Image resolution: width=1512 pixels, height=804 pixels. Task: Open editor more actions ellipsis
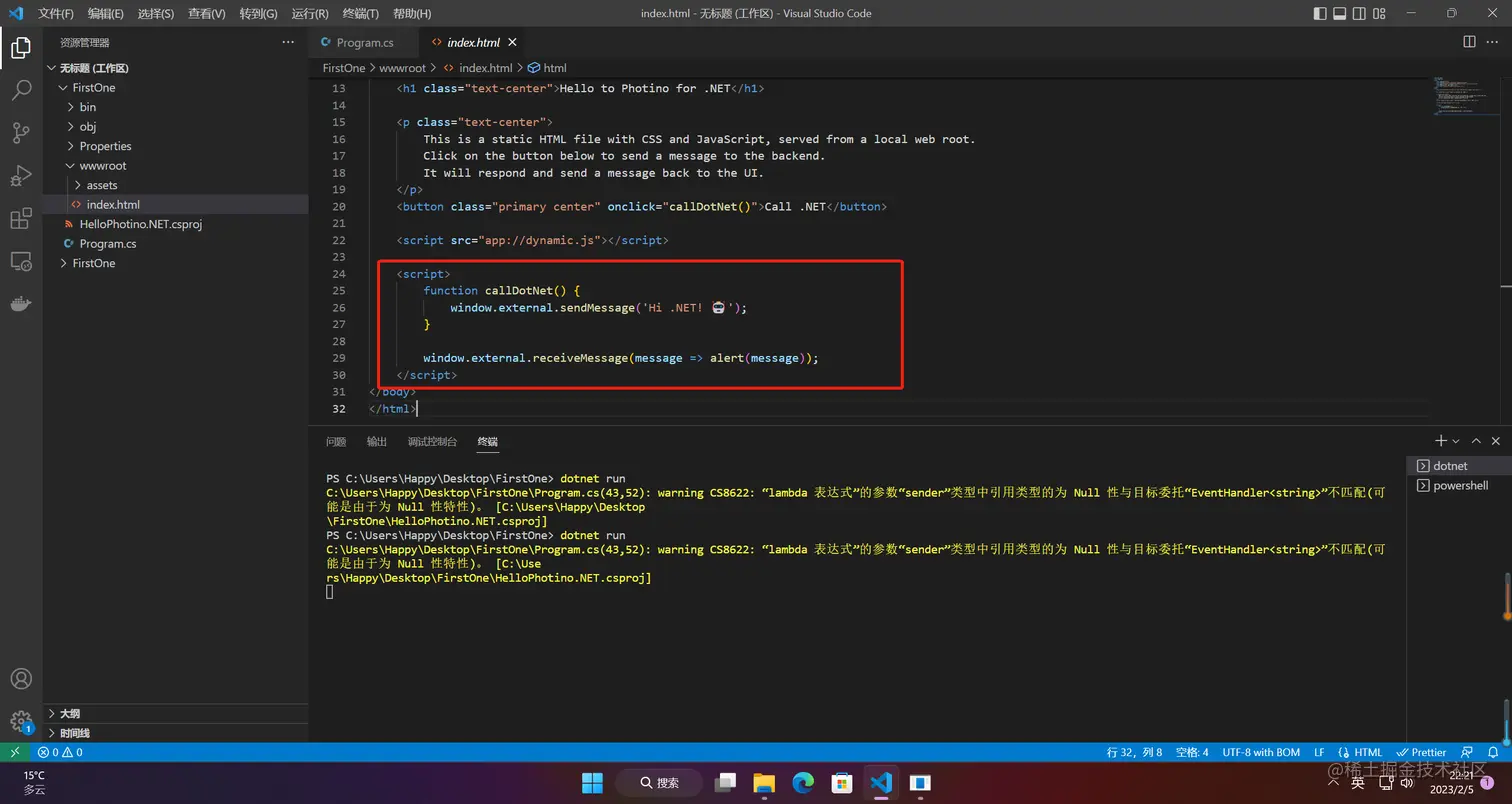1494,42
